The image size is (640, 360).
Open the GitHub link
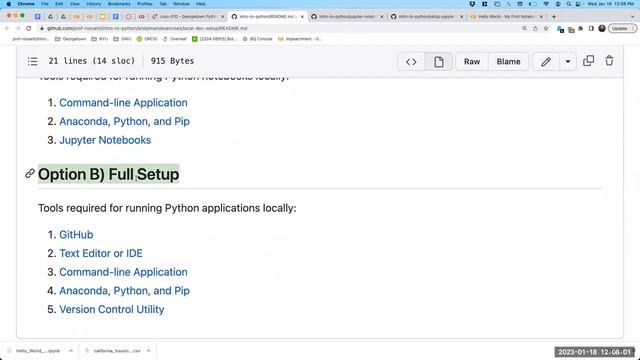(76, 235)
